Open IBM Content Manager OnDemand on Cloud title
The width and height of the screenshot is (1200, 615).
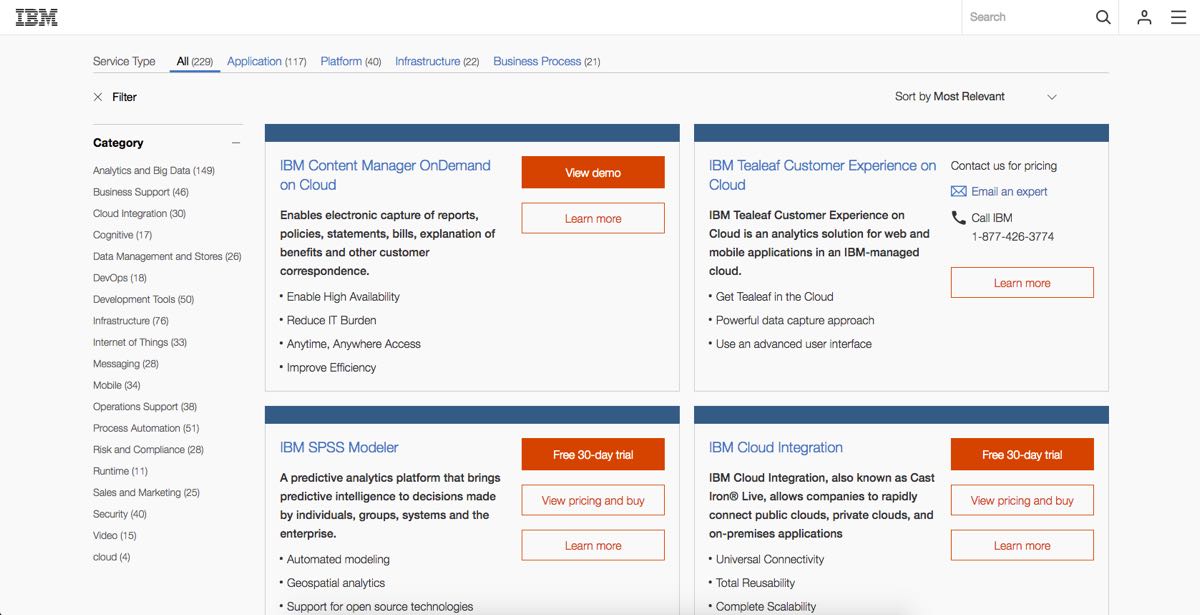[x=385, y=175]
